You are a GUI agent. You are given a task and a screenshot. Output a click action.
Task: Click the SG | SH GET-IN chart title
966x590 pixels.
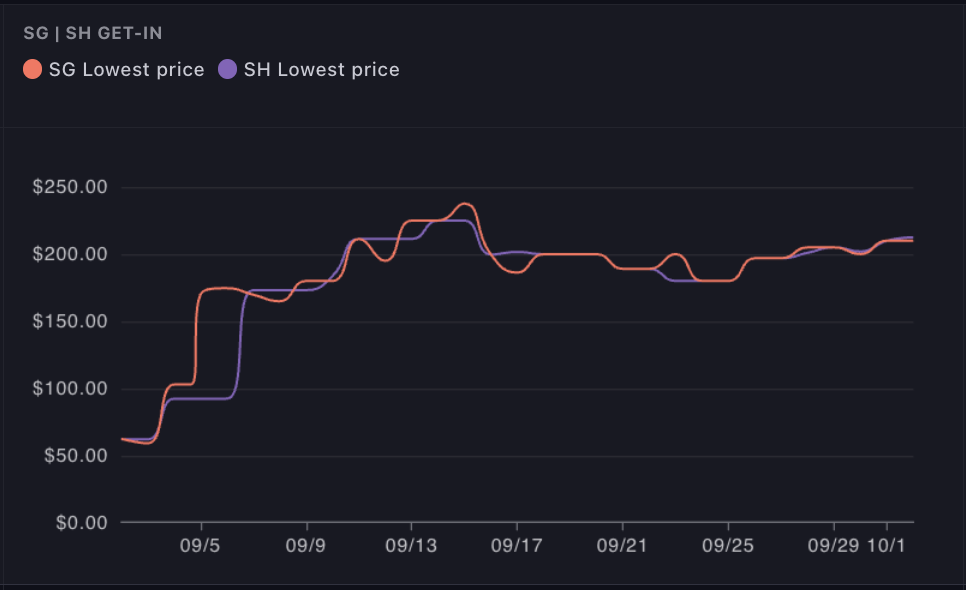[x=93, y=34]
